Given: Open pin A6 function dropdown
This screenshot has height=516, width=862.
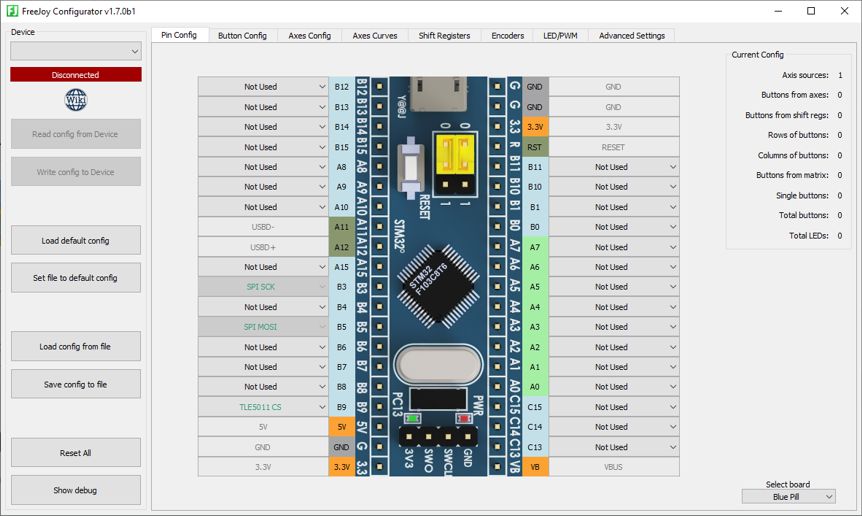Looking at the screenshot, I should click(614, 267).
